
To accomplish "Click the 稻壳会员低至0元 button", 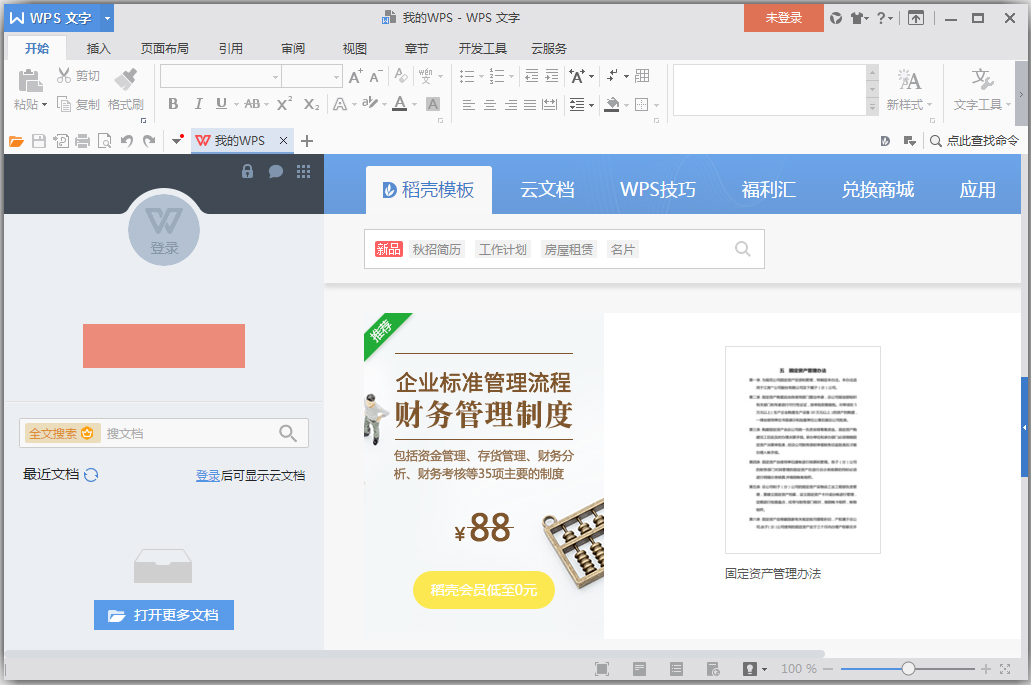I will [484, 590].
